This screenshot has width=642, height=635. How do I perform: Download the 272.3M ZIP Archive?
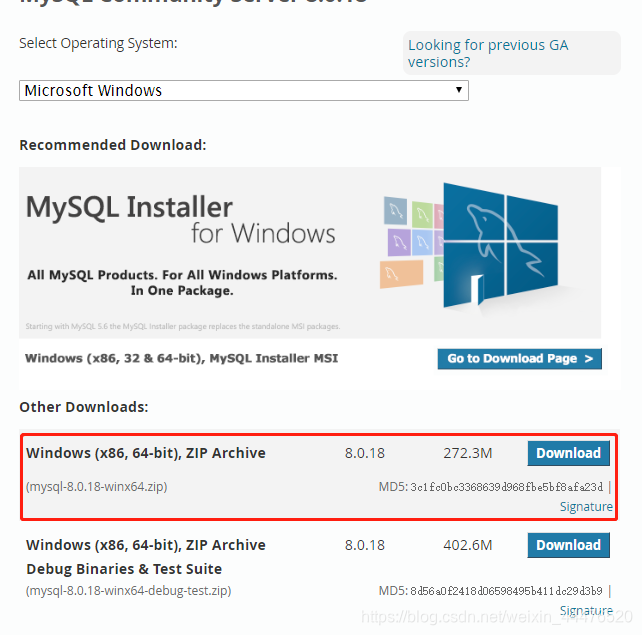click(x=568, y=453)
